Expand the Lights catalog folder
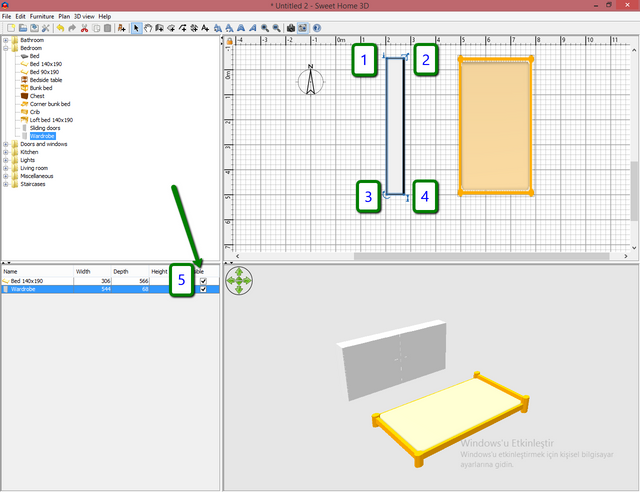The width and height of the screenshot is (640, 492). point(6,160)
